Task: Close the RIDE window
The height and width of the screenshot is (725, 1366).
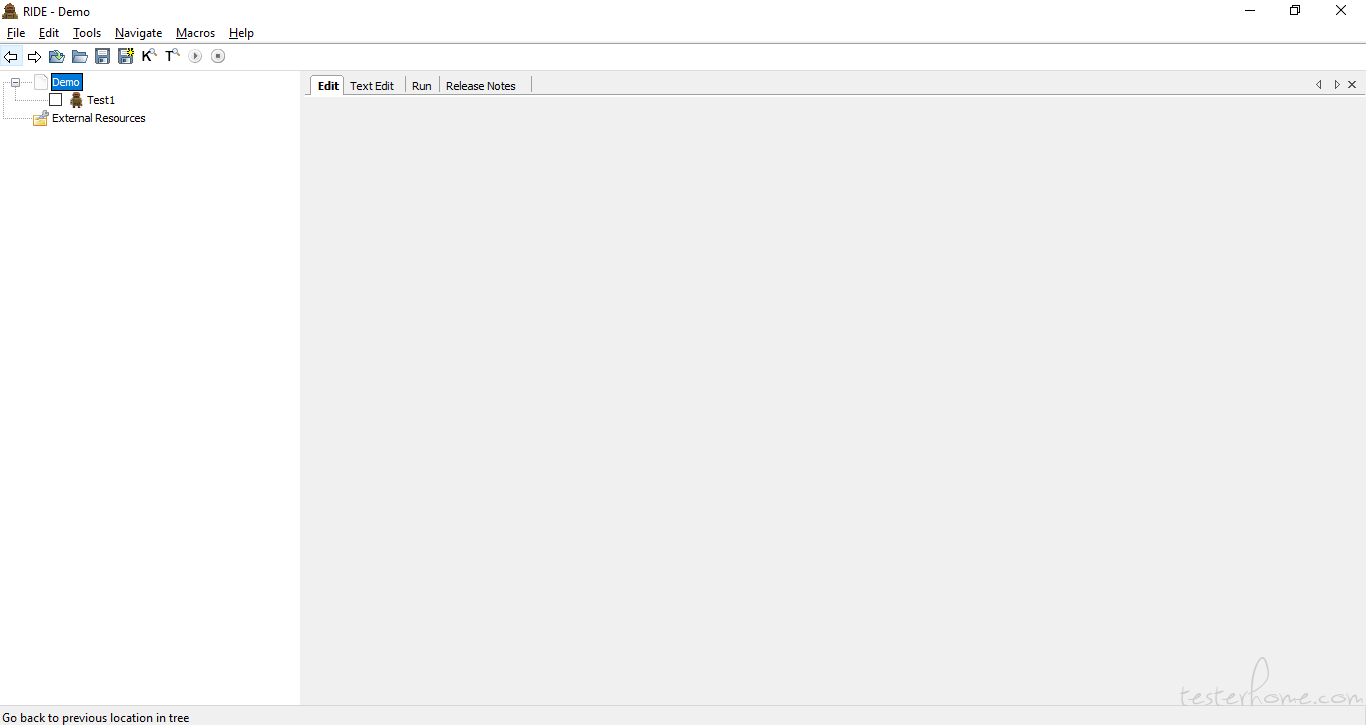Action: tap(1341, 11)
